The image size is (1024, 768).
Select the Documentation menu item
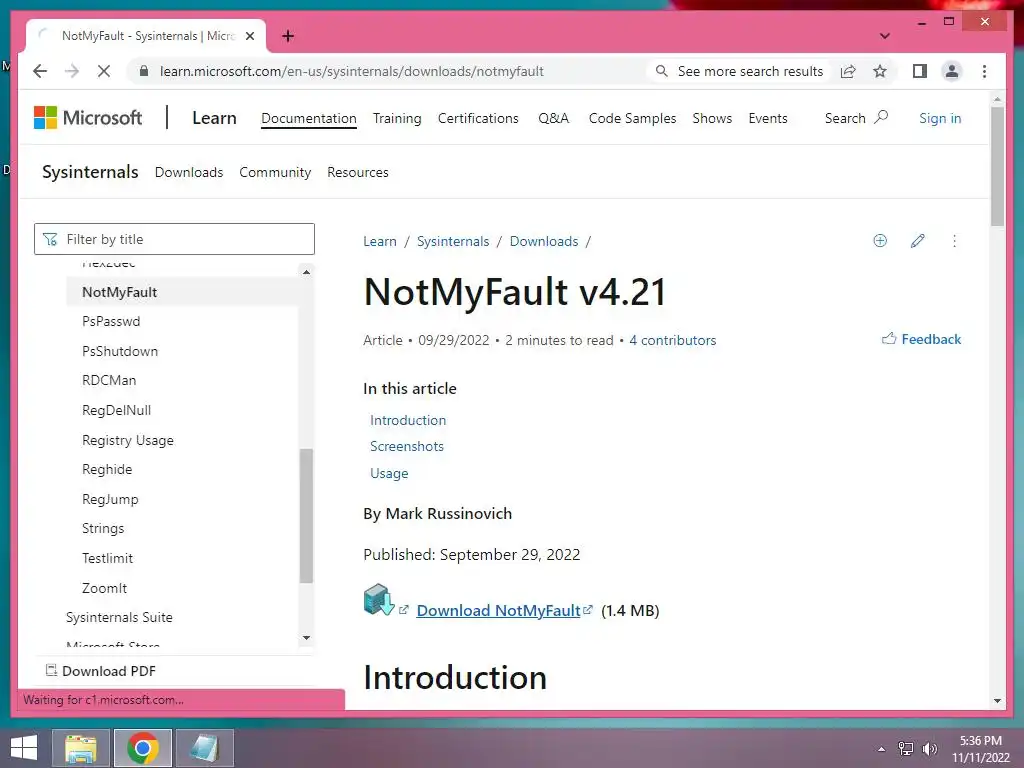coord(309,118)
